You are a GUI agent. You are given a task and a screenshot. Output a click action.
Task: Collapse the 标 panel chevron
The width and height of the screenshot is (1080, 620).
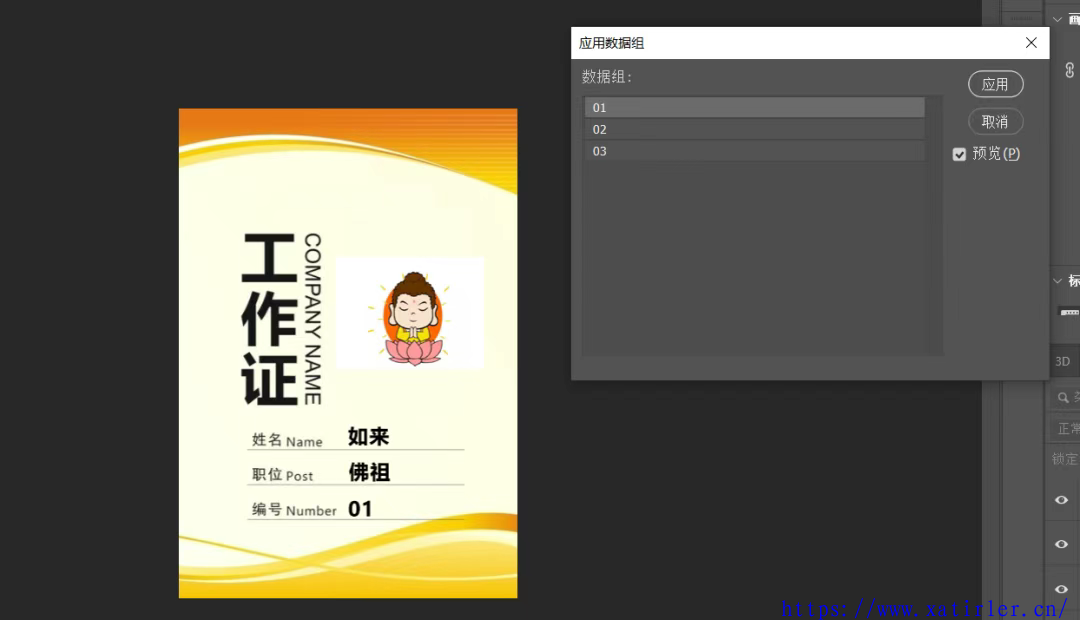pyautogui.click(x=1057, y=281)
